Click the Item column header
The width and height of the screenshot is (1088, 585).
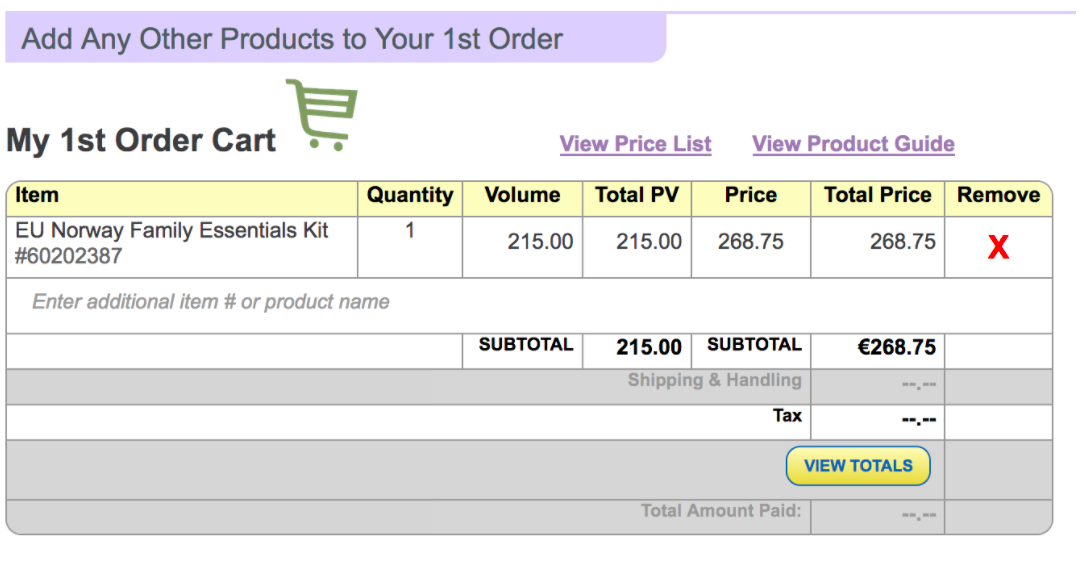(x=37, y=196)
